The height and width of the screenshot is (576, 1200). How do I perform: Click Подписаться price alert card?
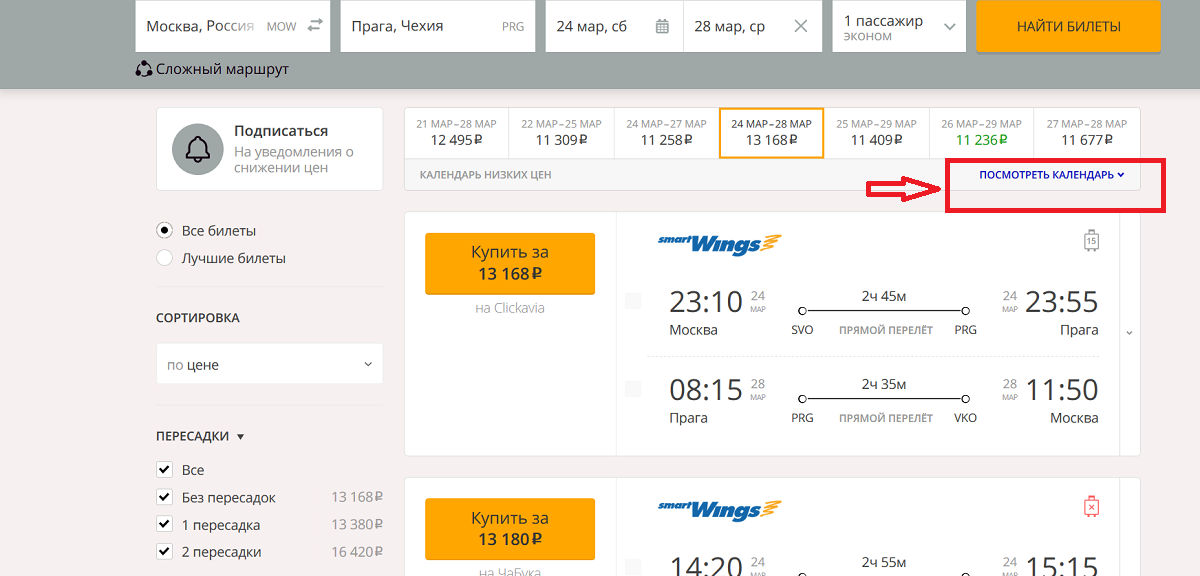(x=270, y=149)
